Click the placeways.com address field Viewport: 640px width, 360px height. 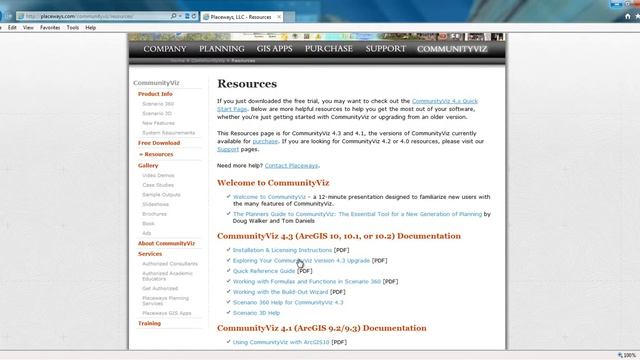(x=94, y=16)
